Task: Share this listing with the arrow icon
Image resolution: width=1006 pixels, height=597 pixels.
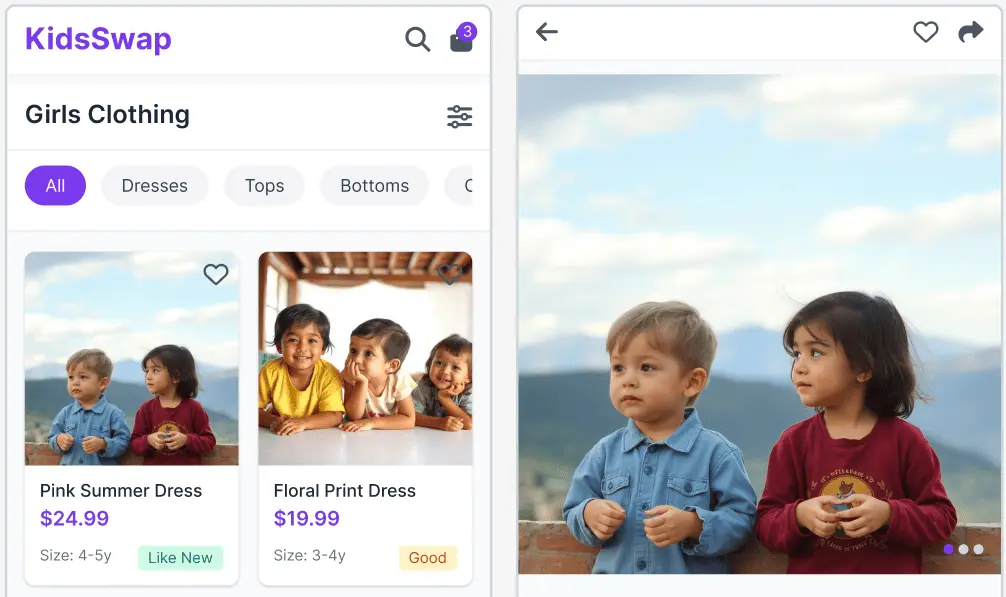Action: pos(970,32)
